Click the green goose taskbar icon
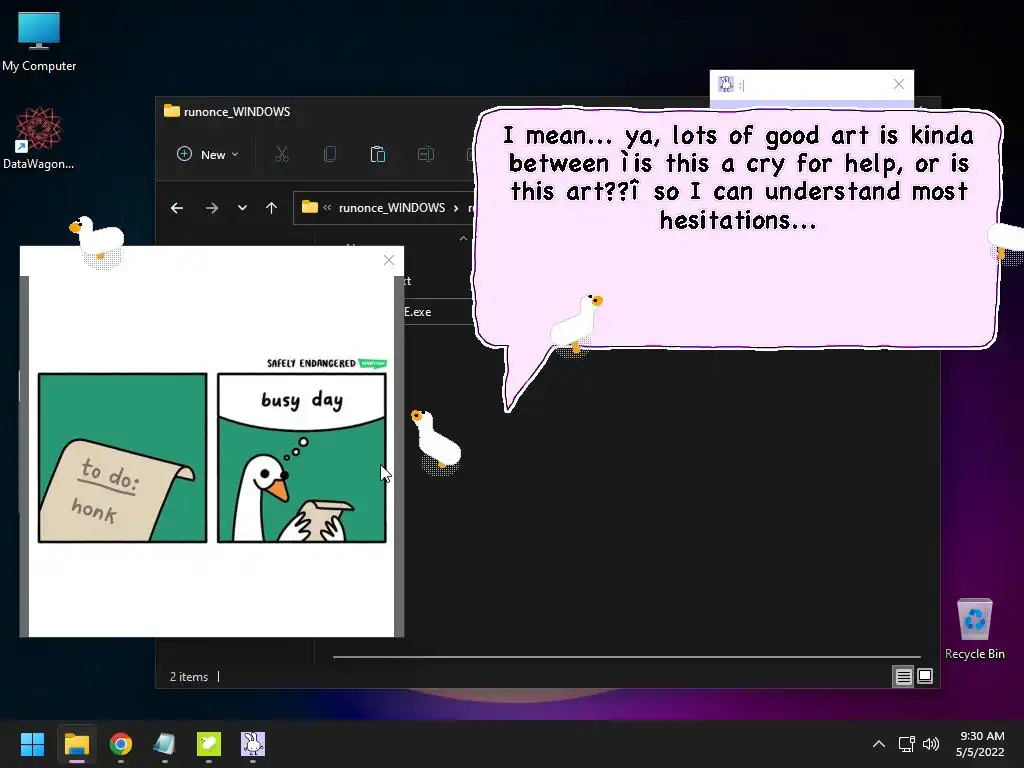 coord(209,744)
